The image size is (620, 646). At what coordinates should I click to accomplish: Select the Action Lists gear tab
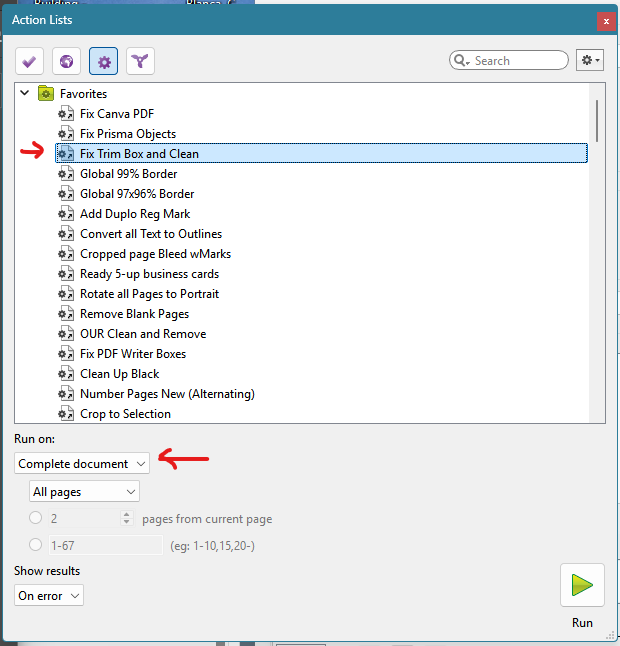point(103,61)
